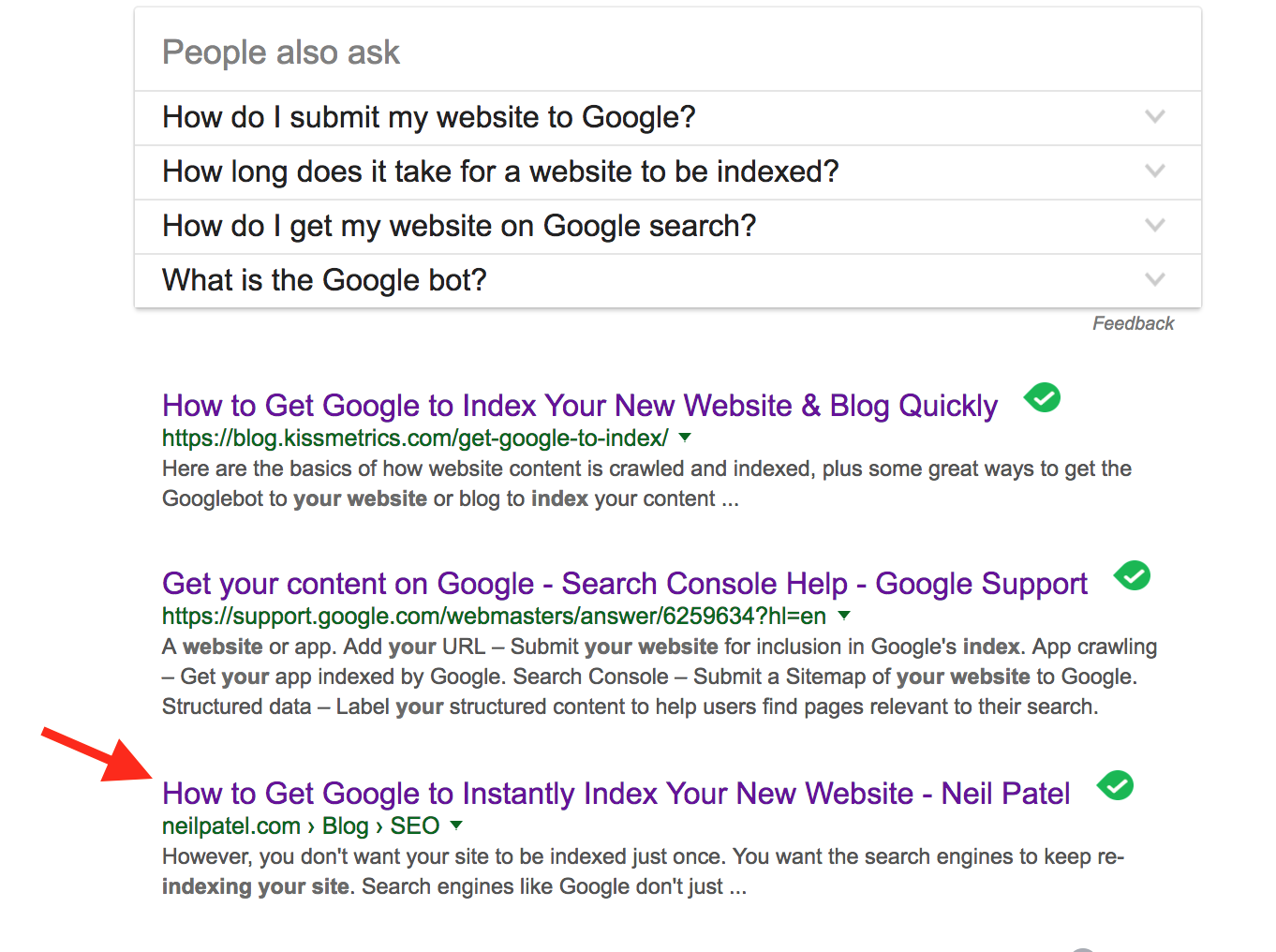Open dropdown arrow next to neilpatel.com breadcrumb
The width and height of the screenshot is (1276, 952).
coord(456,826)
